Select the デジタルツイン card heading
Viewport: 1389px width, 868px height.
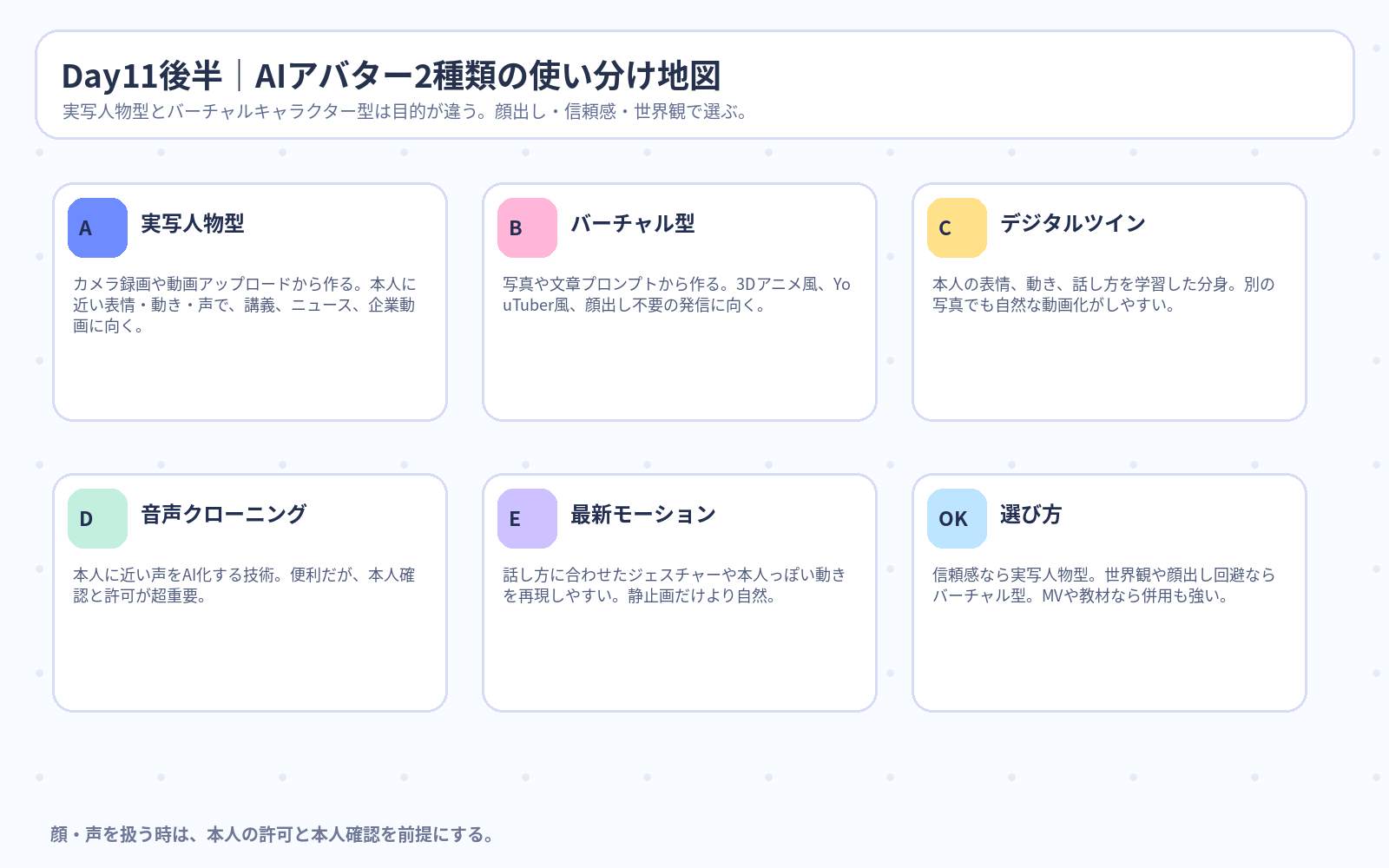pyautogui.click(x=1073, y=224)
